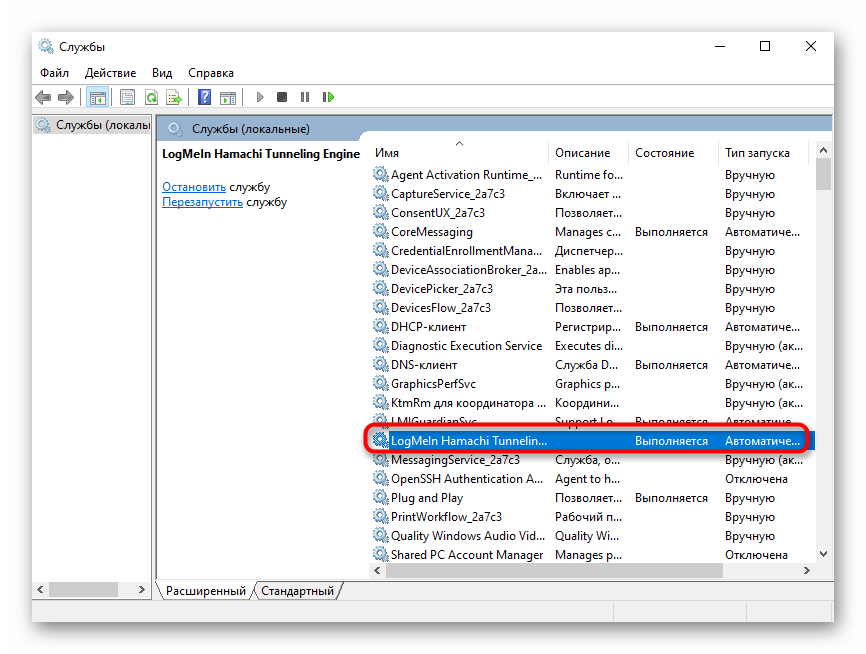Open the Вид menu

(162, 73)
